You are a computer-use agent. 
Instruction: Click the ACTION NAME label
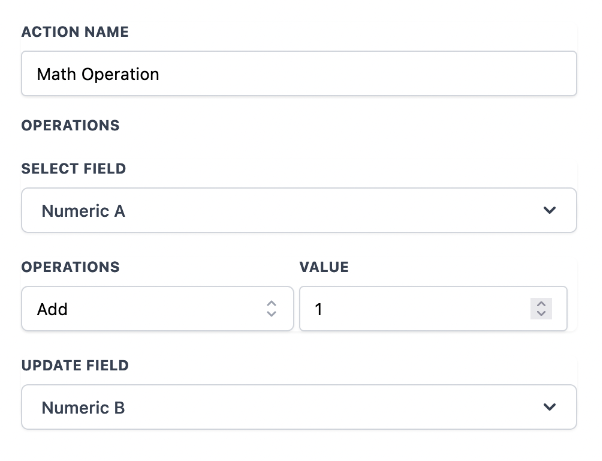point(75,33)
